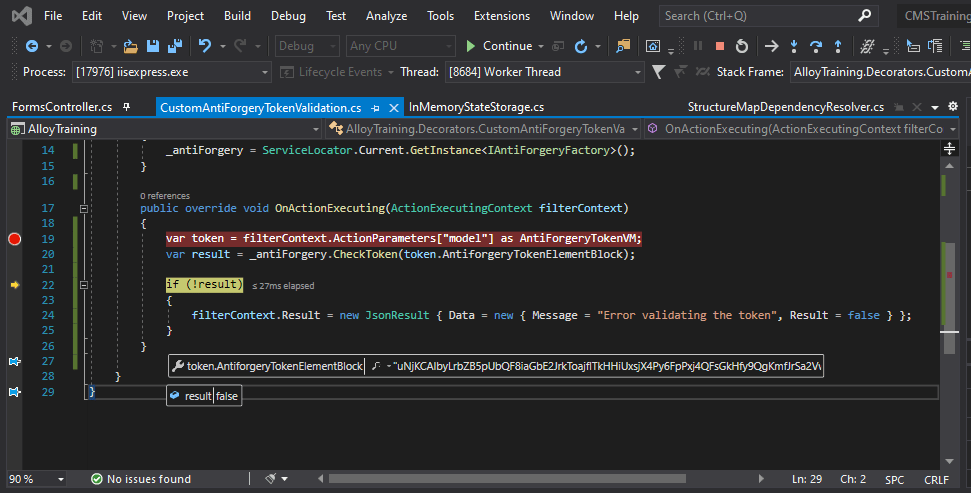This screenshot has width=971, height=493.
Task: Click the wrench icon in token datatip
Action: pyautogui.click(x=178, y=366)
